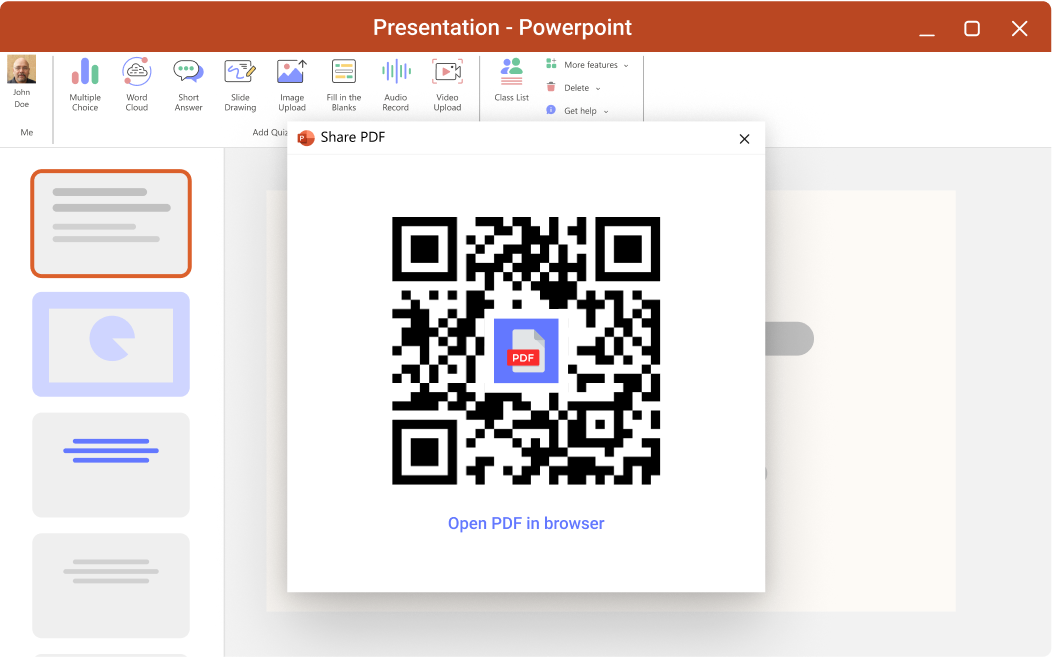Close the Presentation - Powerpoint window
The width and height of the screenshot is (1052, 657).
(1020, 28)
